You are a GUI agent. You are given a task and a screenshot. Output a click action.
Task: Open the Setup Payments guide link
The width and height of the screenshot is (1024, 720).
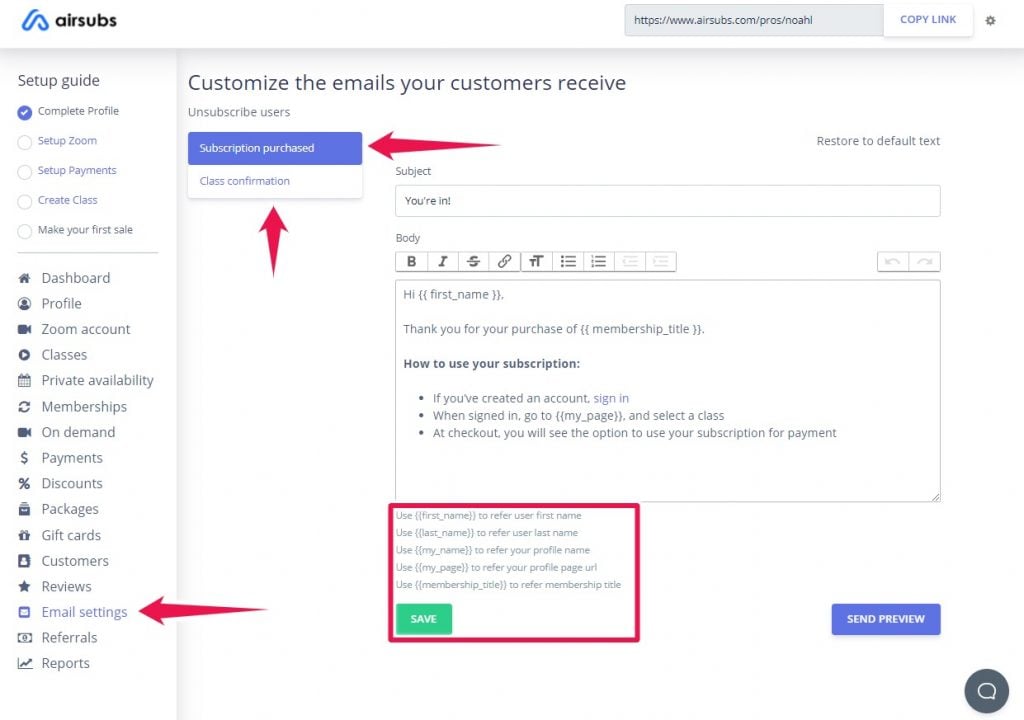tap(77, 170)
